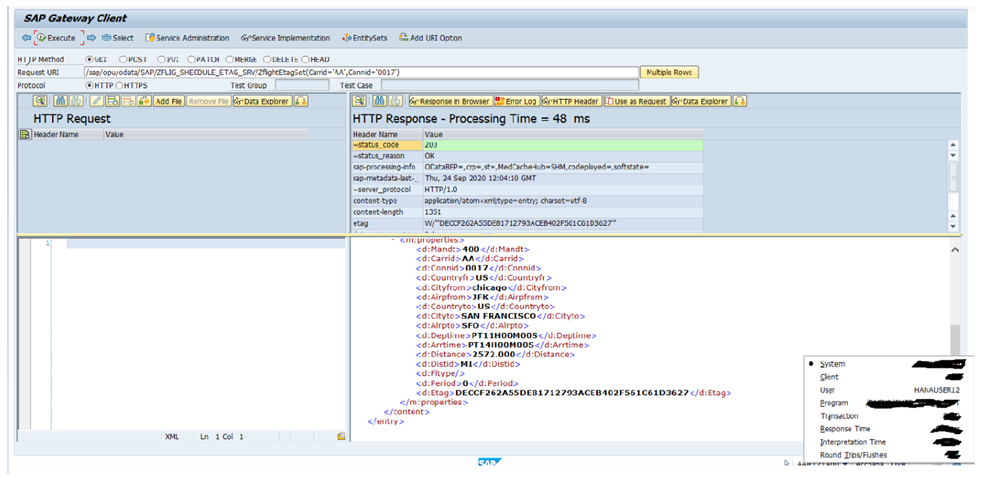Click the d:Etag value in XML response

(x=572, y=393)
